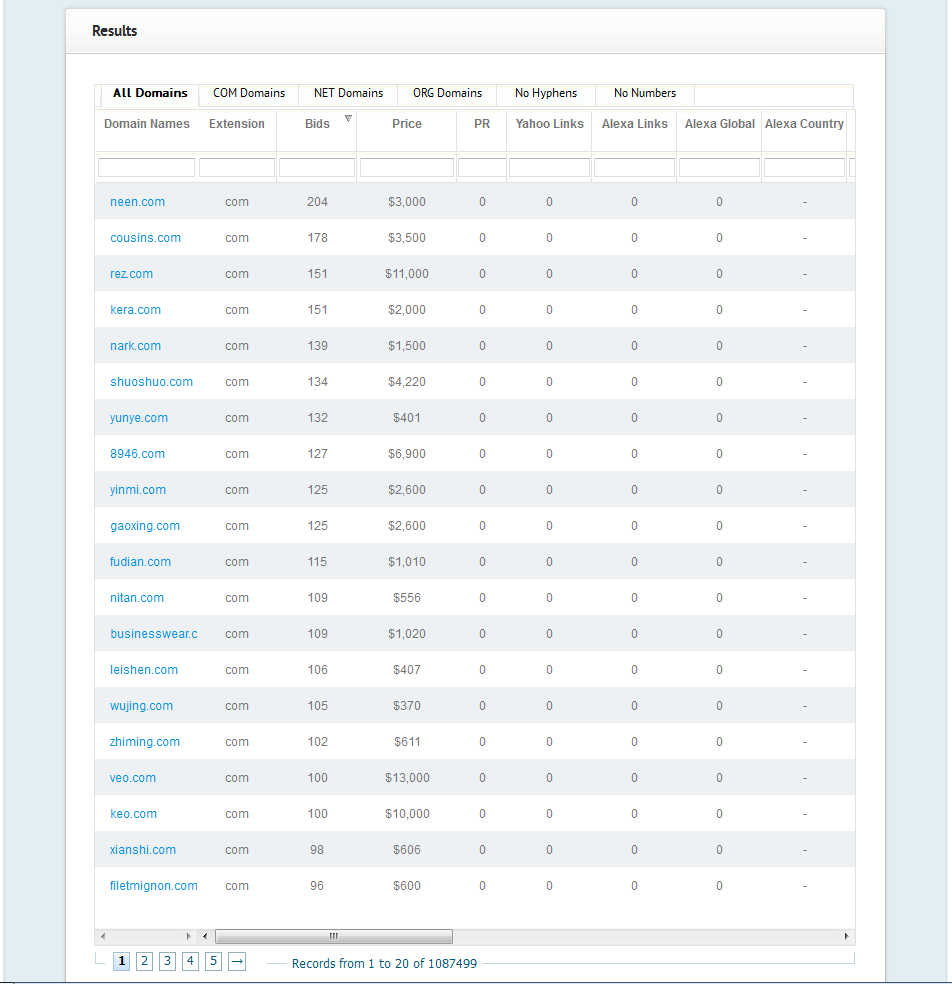Click the rez.com domain link

click(x=131, y=274)
